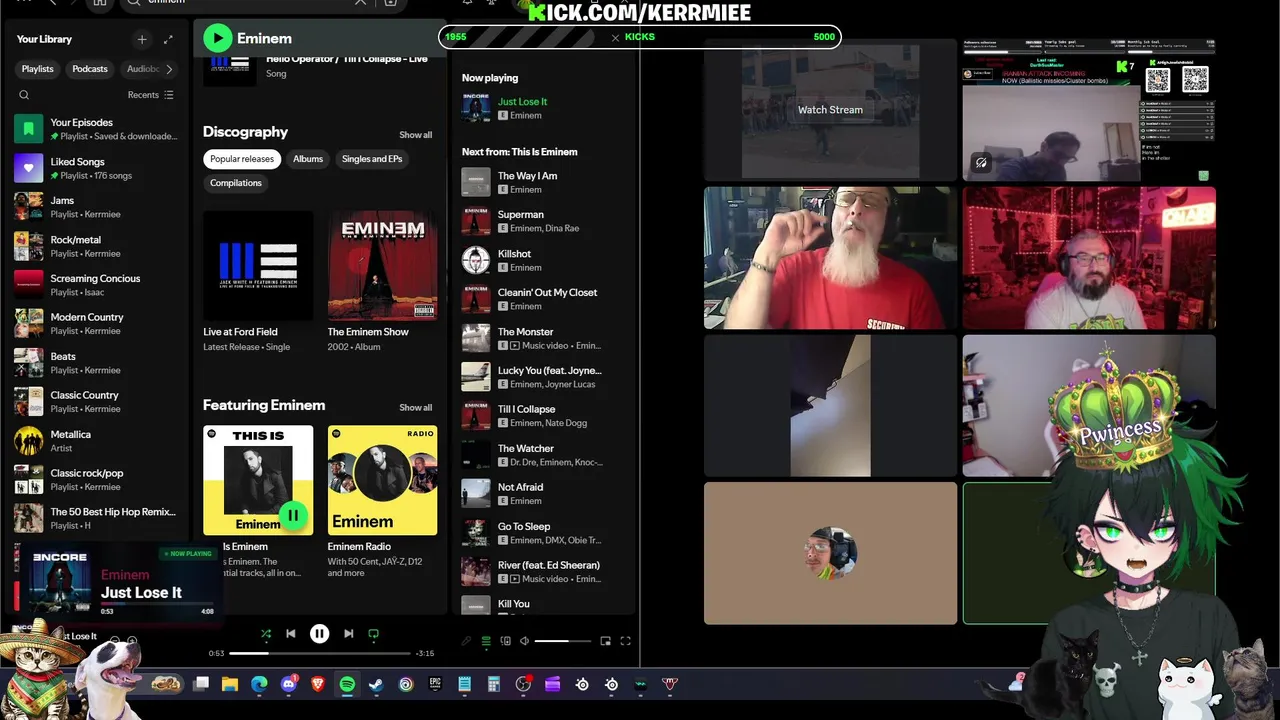
Task: Open the Your Episodes playlist
Action: 96,129
